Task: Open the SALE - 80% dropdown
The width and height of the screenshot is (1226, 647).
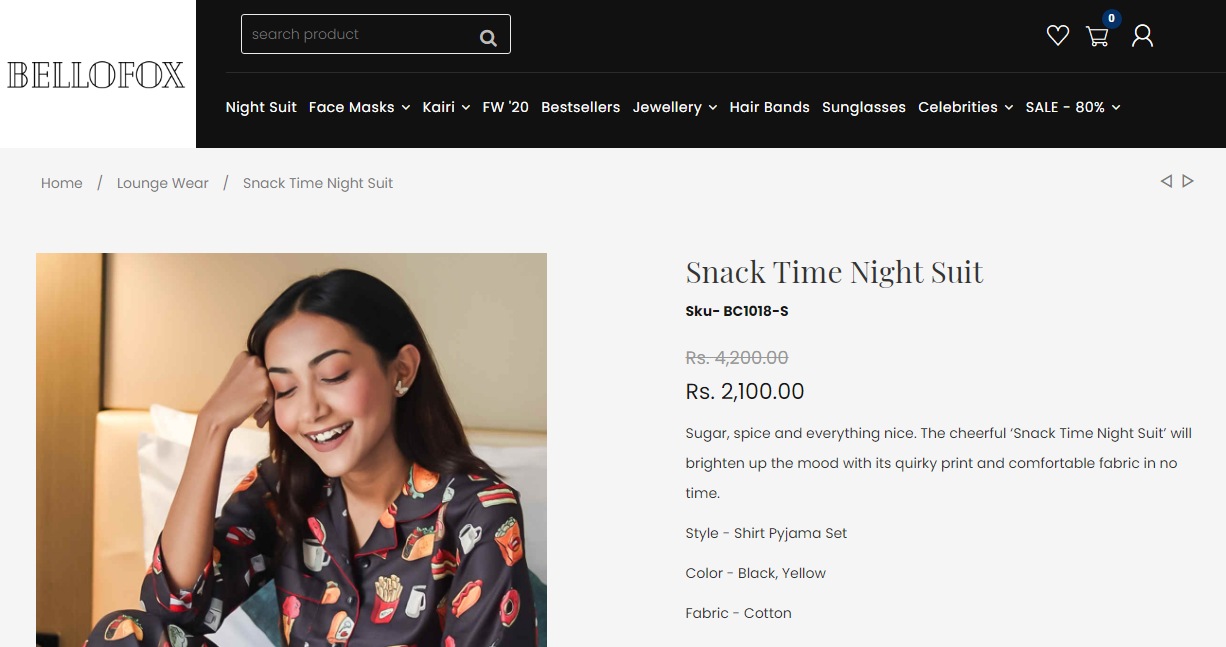Action: pyautogui.click(x=1073, y=107)
